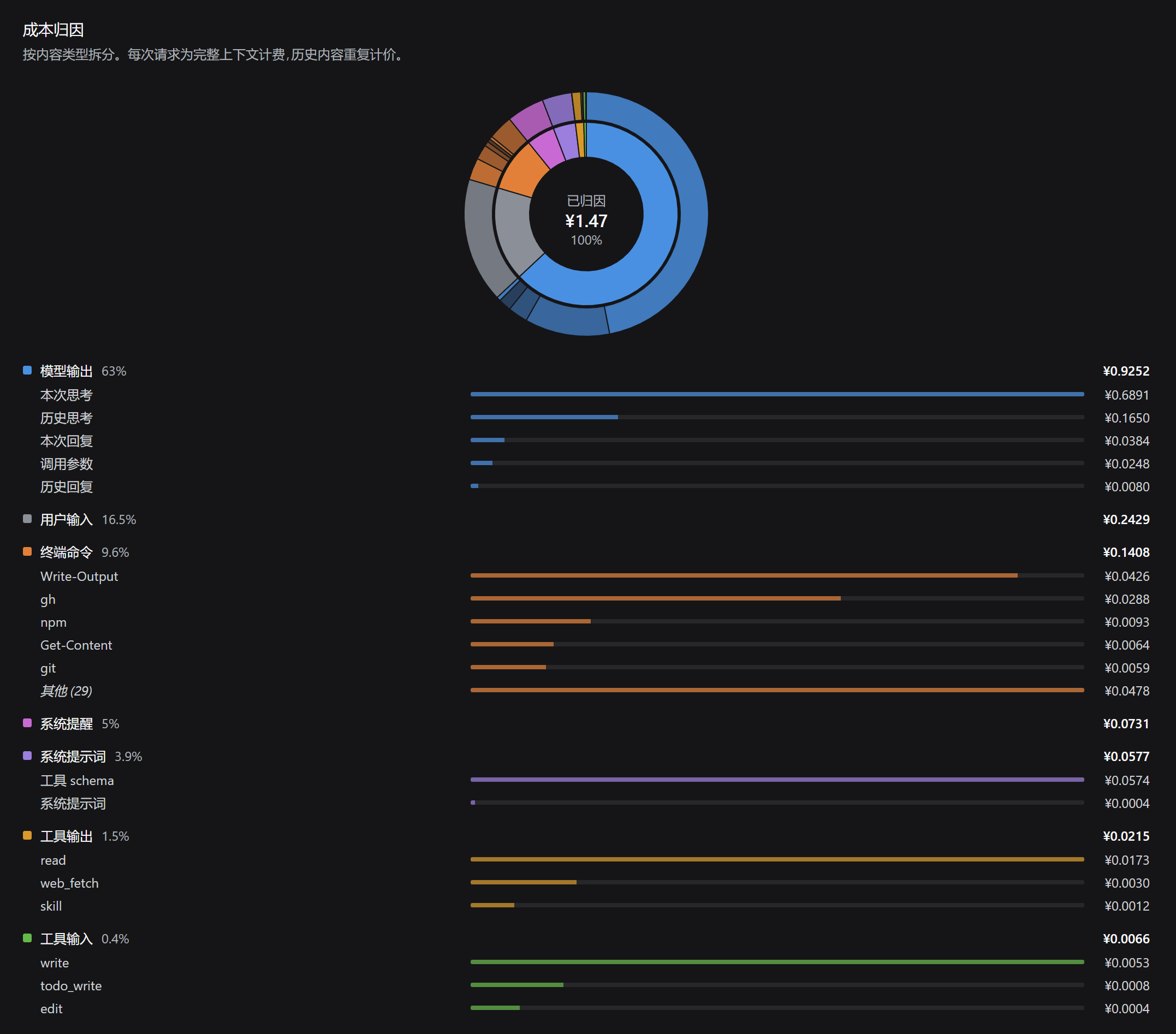Click the git command row label
Image resolution: width=1176 pixels, height=1034 pixels.
click(x=47, y=669)
